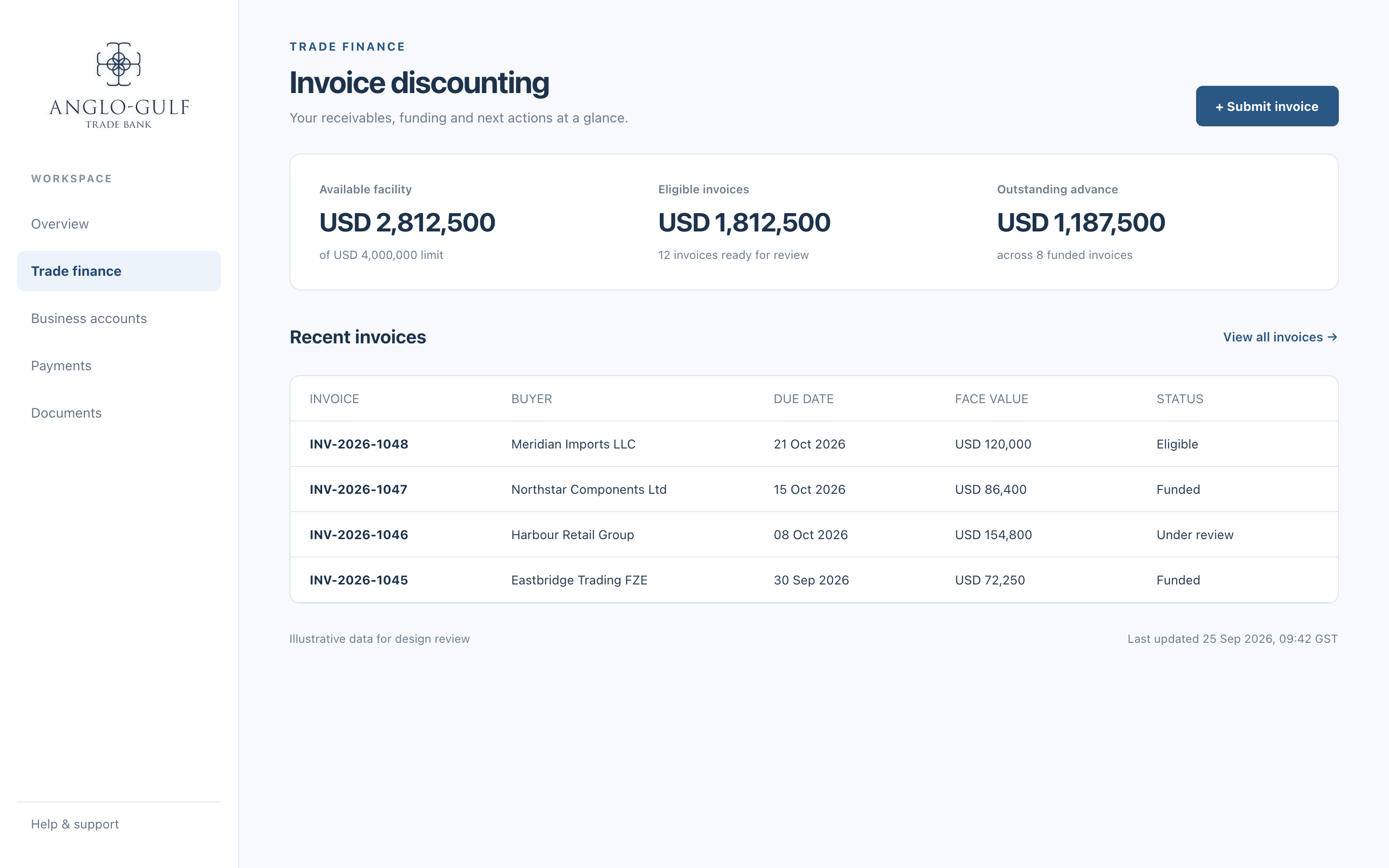The height and width of the screenshot is (868, 1389).
Task: Click the Available facility amount USD 2,812,500
Action: pos(407,222)
